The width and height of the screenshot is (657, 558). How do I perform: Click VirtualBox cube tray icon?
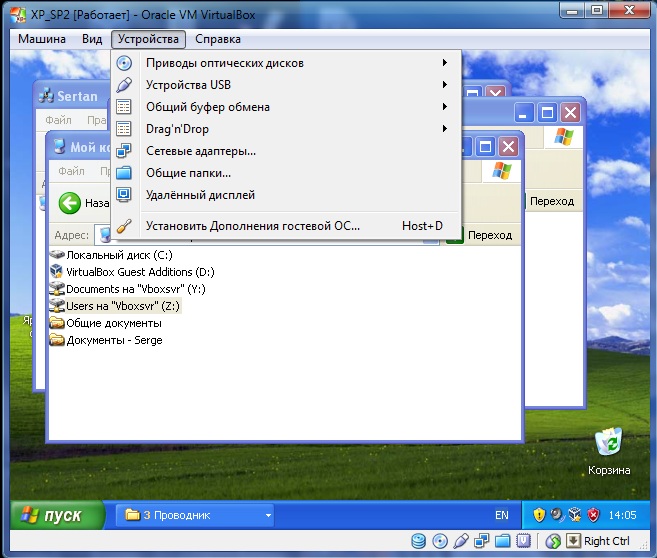click(x=575, y=515)
